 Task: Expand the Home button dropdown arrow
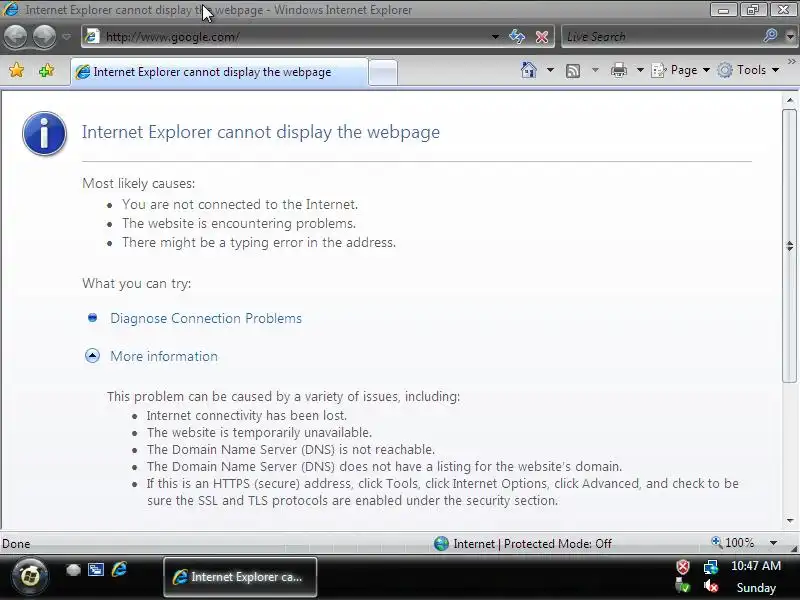[x=550, y=70]
